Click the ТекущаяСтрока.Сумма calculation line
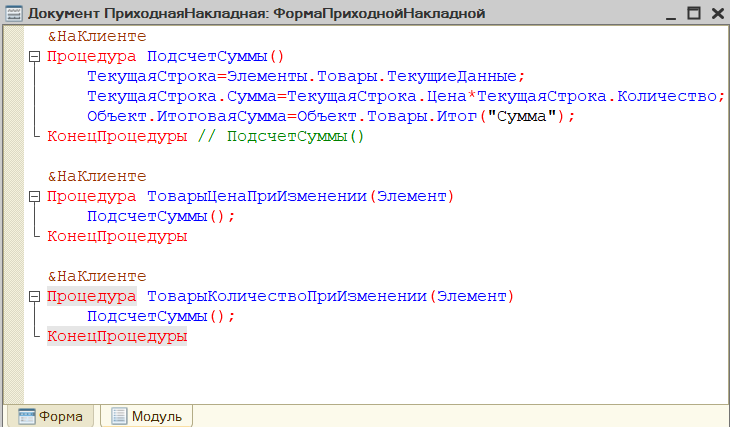The height and width of the screenshot is (427, 730). [406, 96]
